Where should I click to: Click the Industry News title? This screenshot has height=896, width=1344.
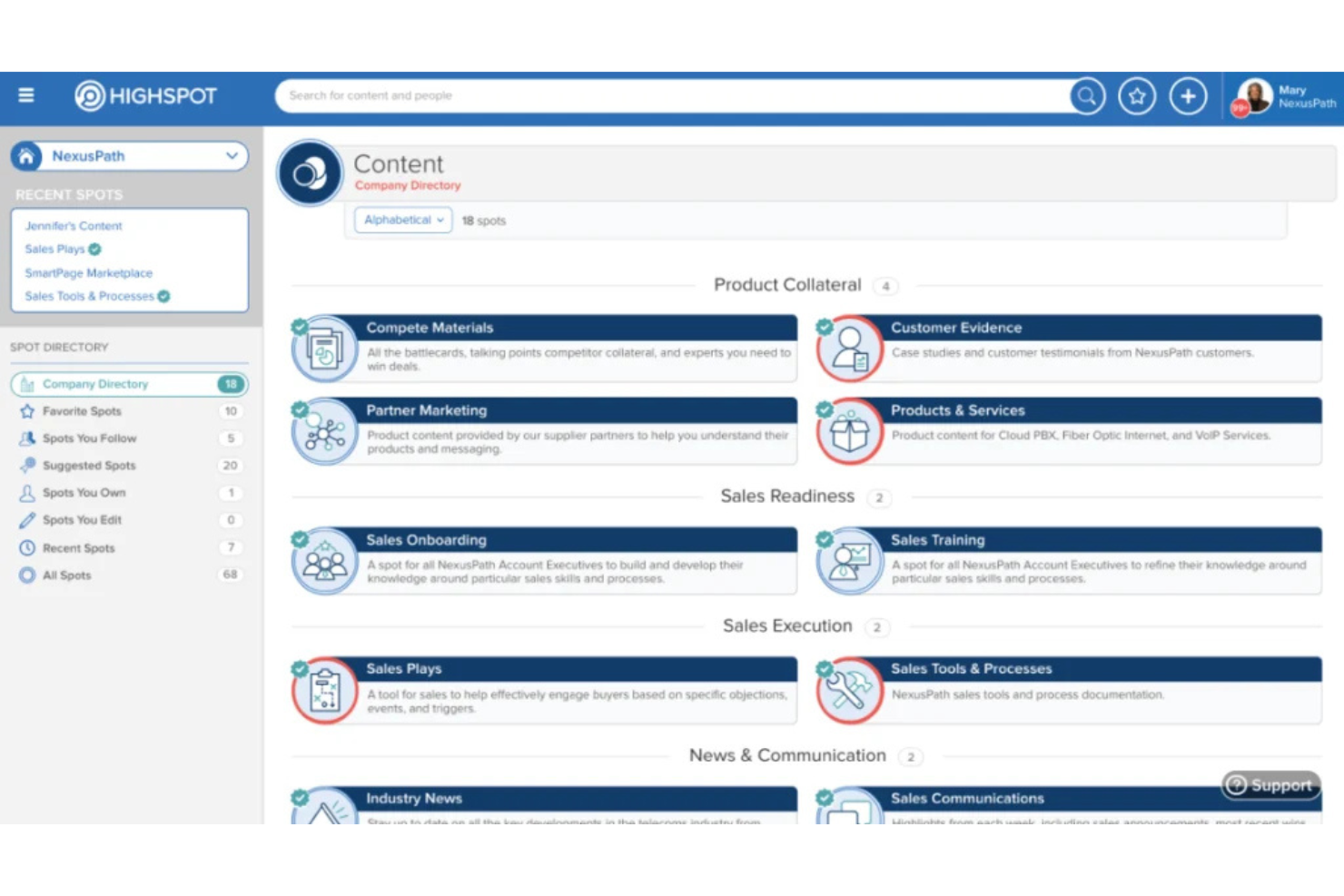tap(414, 799)
